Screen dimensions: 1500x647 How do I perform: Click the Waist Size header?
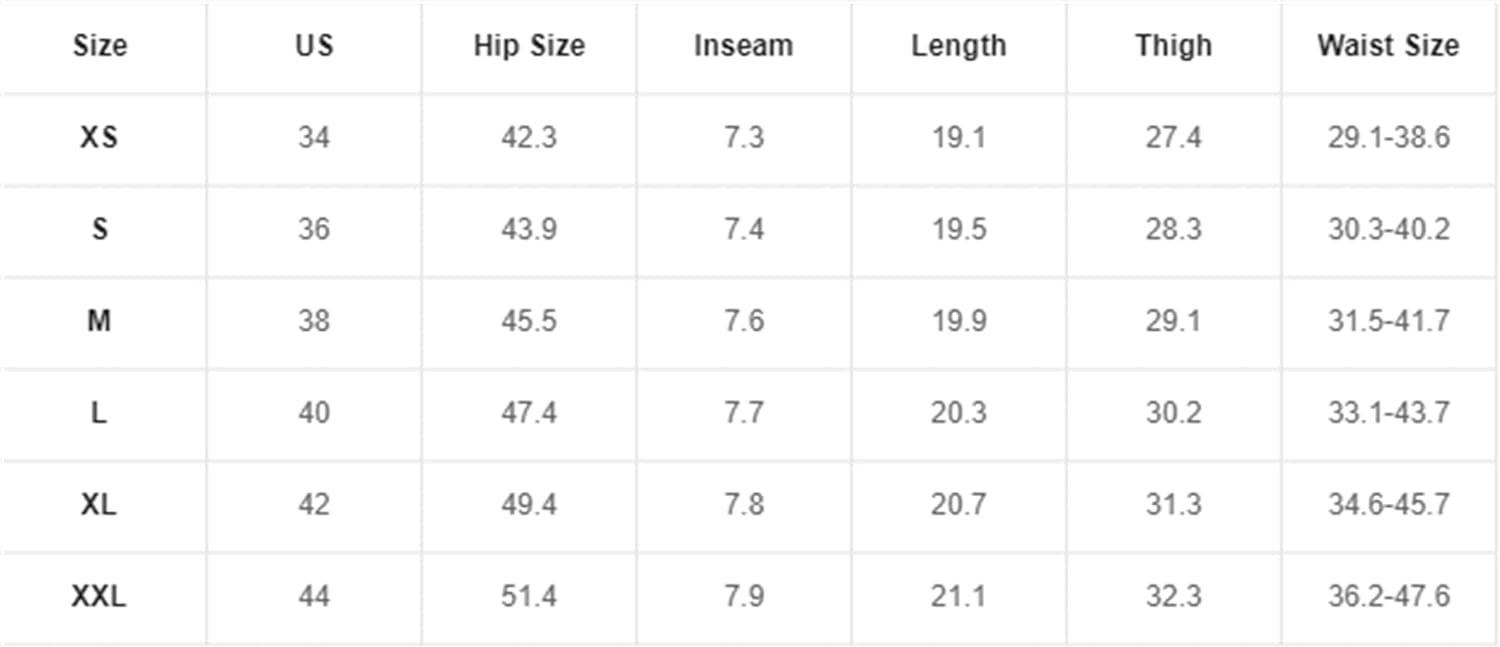[1388, 46]
